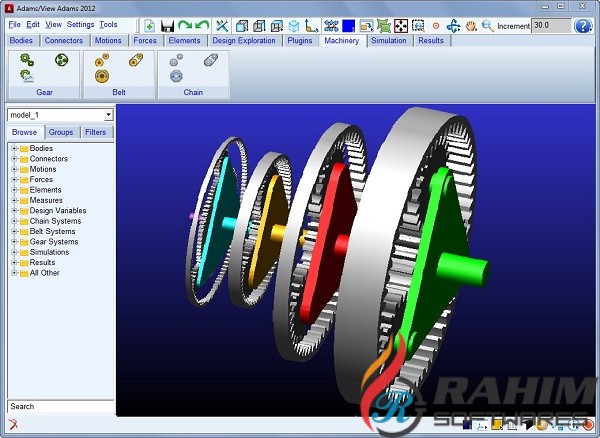Open the Filters tab in browser
Viewport: 600px width, 438px height.
pos(95,132)
